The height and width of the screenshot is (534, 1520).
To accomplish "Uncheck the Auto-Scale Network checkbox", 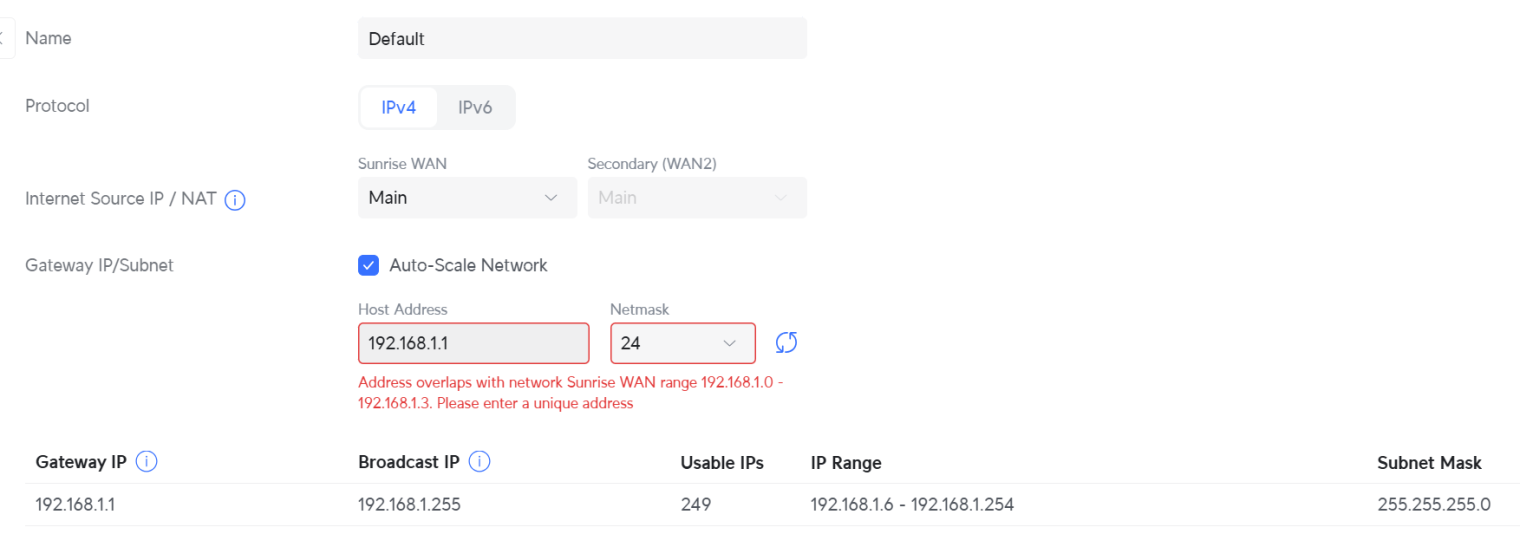I will pyautogui.click(x=369, y=266).
